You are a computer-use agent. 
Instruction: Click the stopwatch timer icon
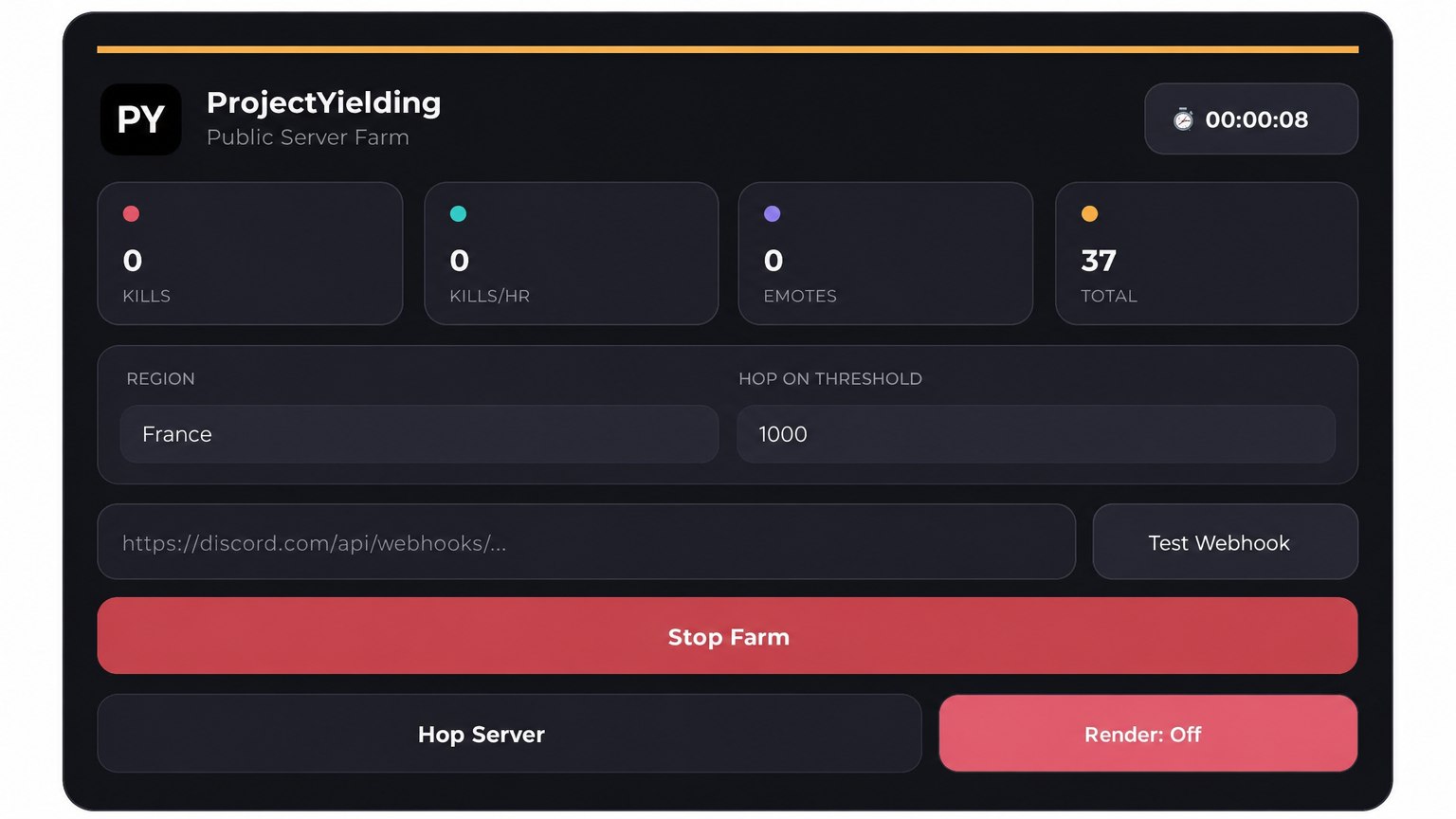coord(1183,119)
